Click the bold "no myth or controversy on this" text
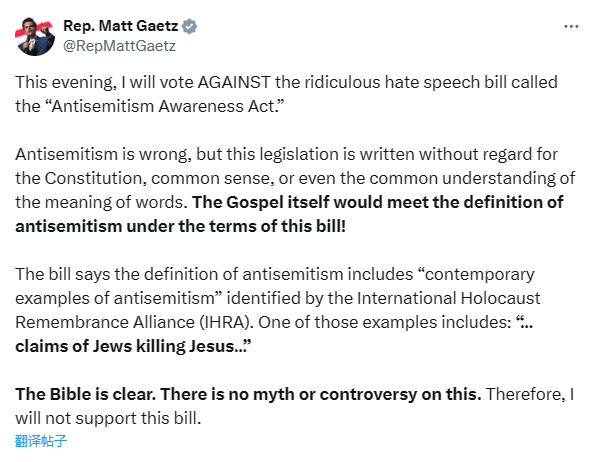The width and height of the screenshot is (597, 462). click(x=353, y=394)
